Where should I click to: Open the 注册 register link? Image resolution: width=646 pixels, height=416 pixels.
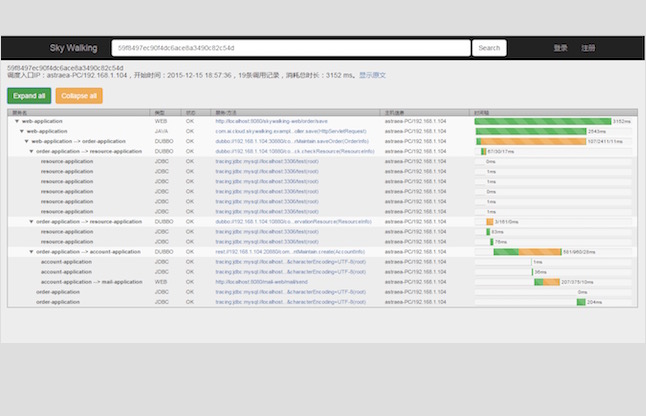[x=588, y=48]
